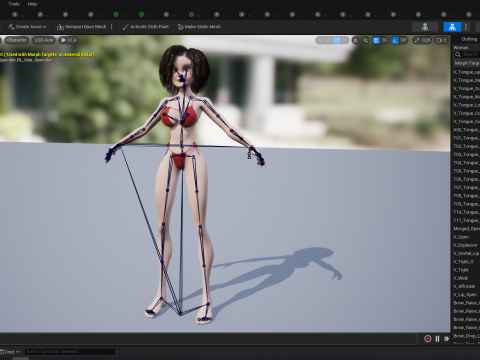Select the T08_Tongue morph target
Image resolution: width=480 pixels, height=360 pixels.
pos(466,196)
